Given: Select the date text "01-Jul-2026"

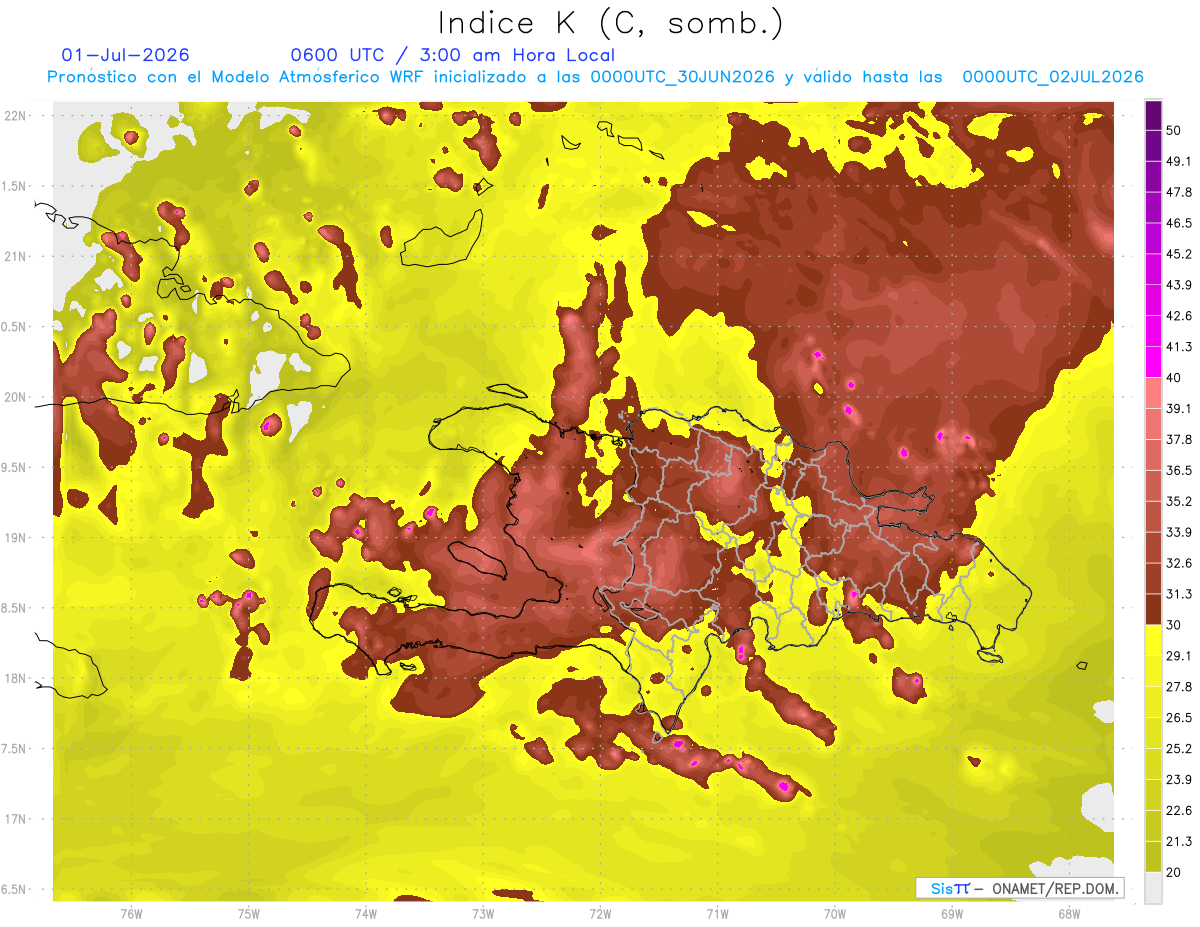Looking at the screenshot, I should 126,55.
